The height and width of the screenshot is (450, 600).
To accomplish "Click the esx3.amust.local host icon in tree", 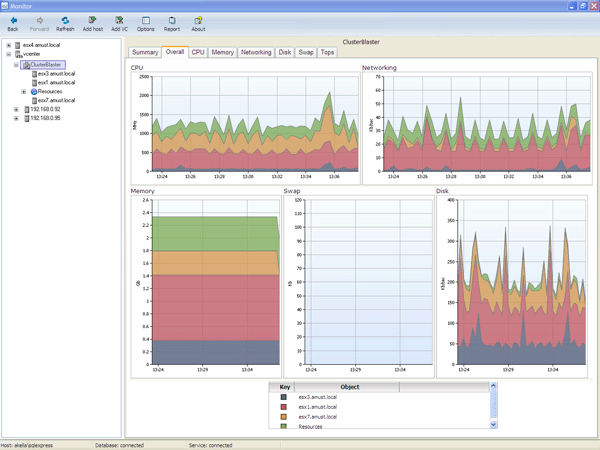I will point(34,74).
